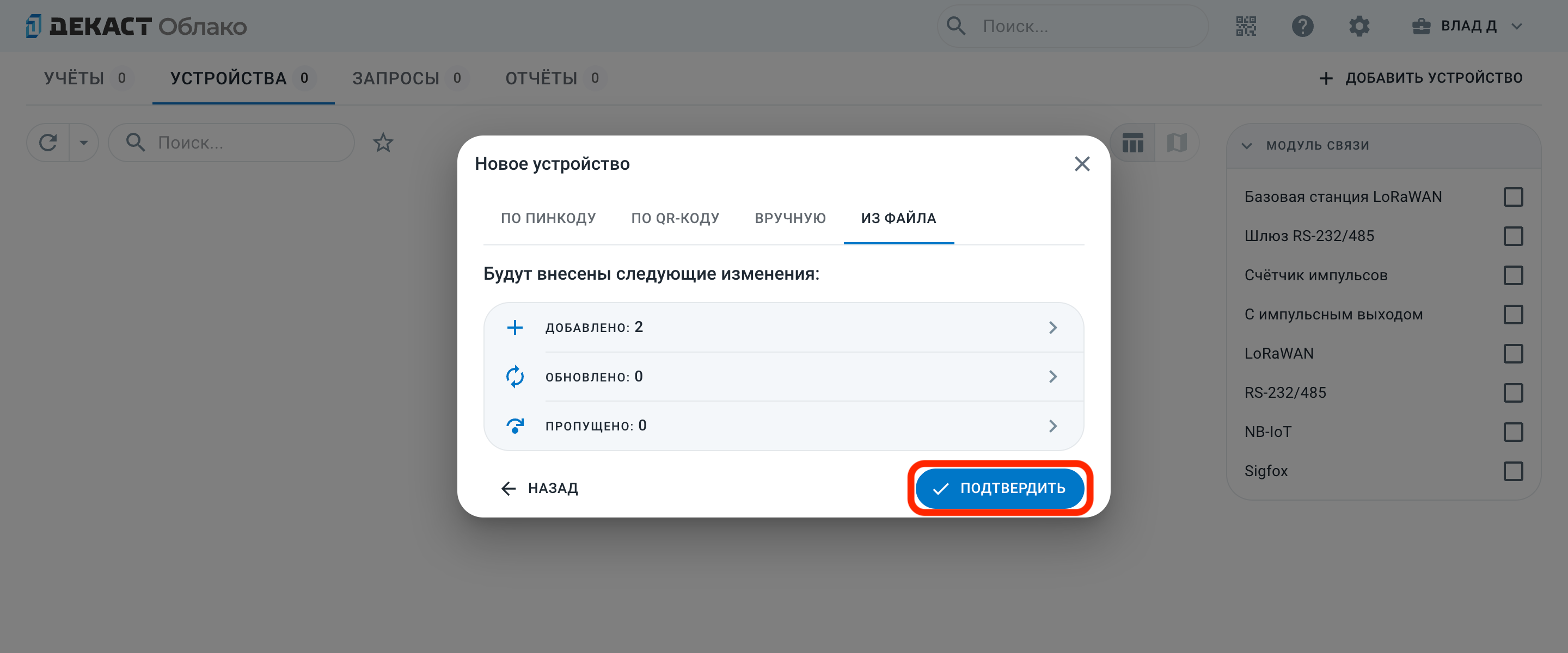Viewport: 1568px width, 653px height.
Task: Enable the Sigfox filter
Action: tap(1514, 471)
